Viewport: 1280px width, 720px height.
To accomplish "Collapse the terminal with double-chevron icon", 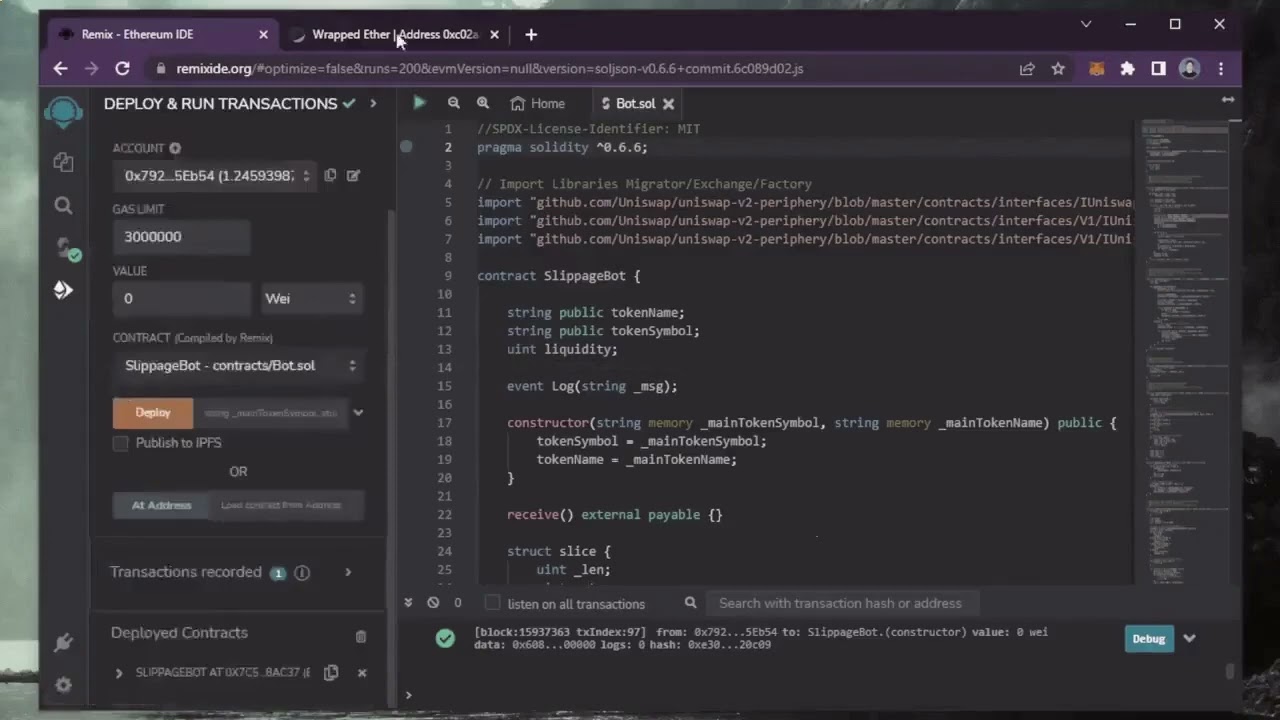I will [x=408, y=602].
